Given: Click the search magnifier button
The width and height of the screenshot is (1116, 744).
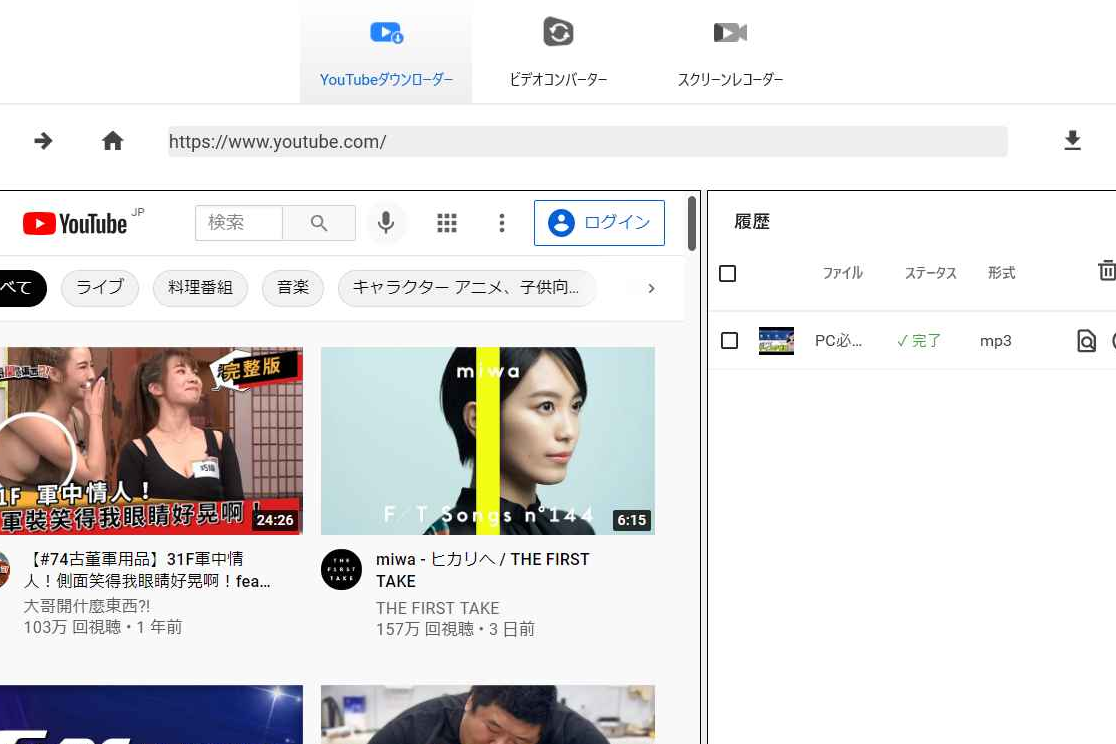Looking at the screenshot, I should click(x=319, y=223).
